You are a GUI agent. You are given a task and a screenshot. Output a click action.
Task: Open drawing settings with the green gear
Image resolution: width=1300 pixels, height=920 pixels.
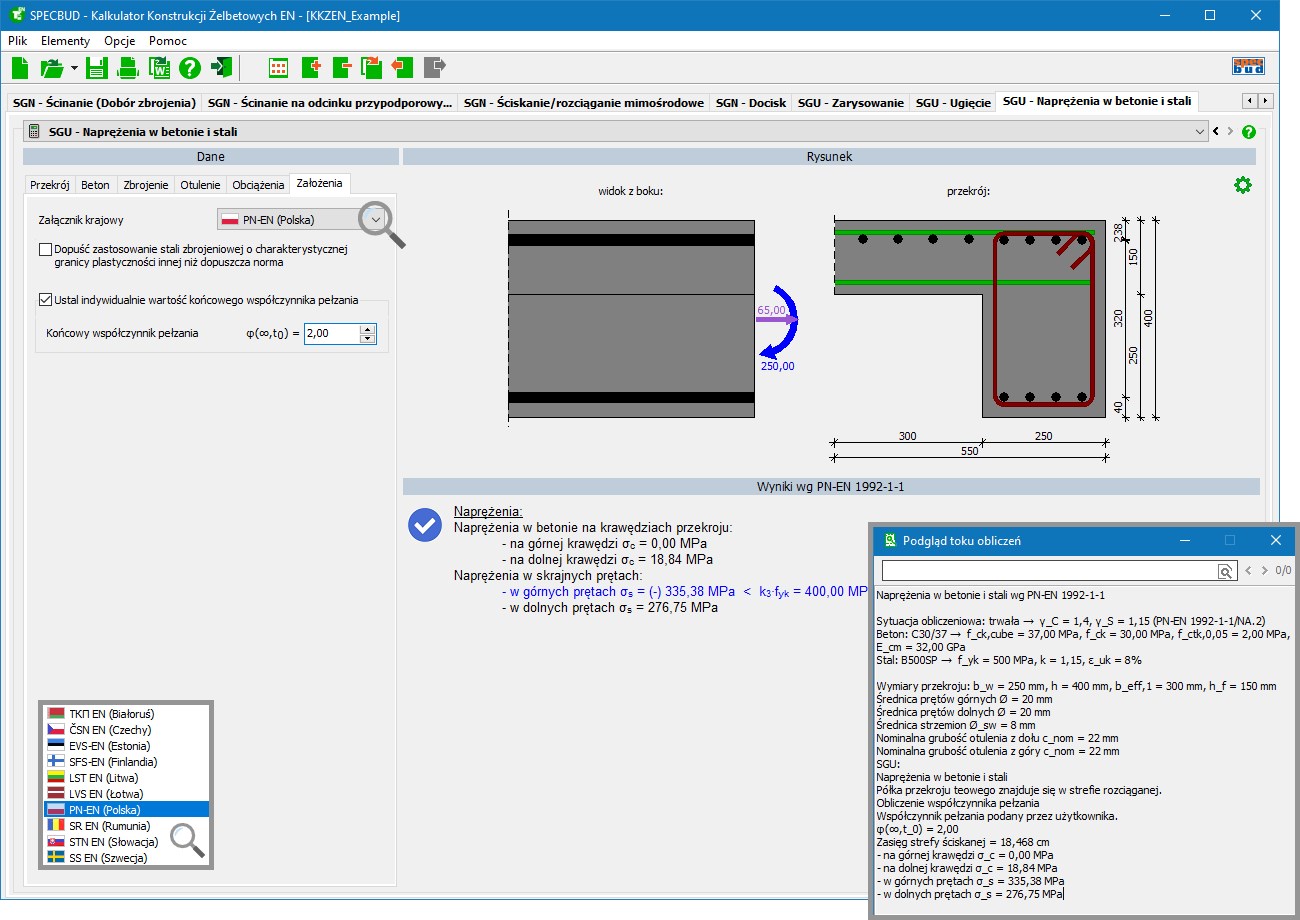tap(1243, 185)
